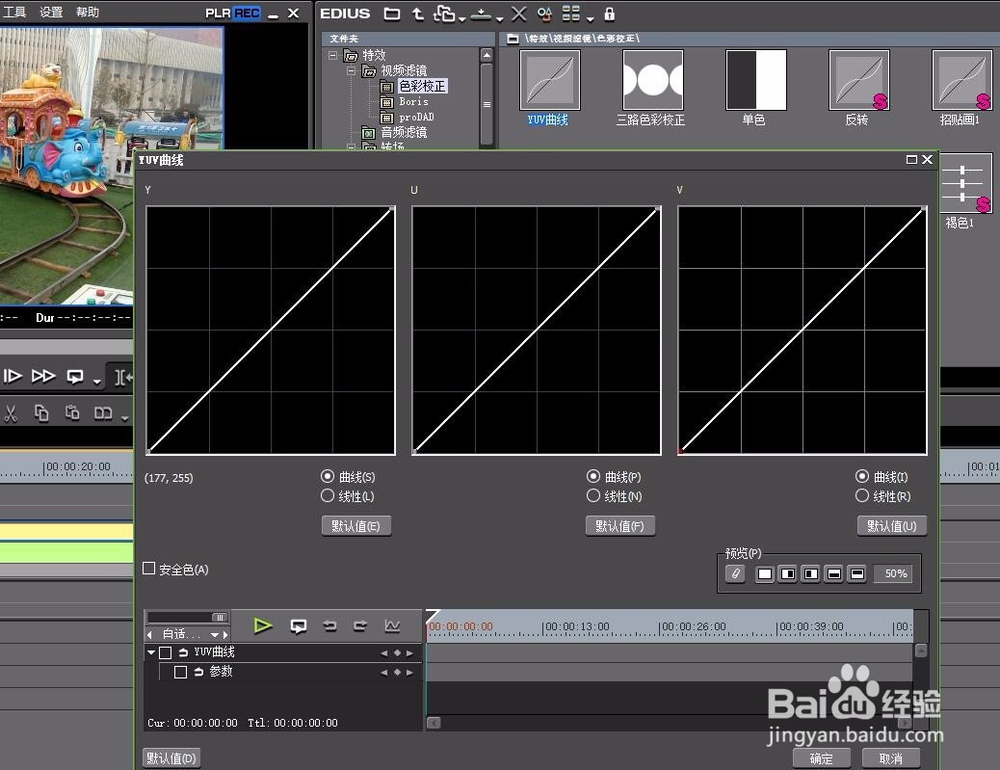Click the eyedropper preview icon
This screenshot has width=1000, height=770.
pos(735,574)
